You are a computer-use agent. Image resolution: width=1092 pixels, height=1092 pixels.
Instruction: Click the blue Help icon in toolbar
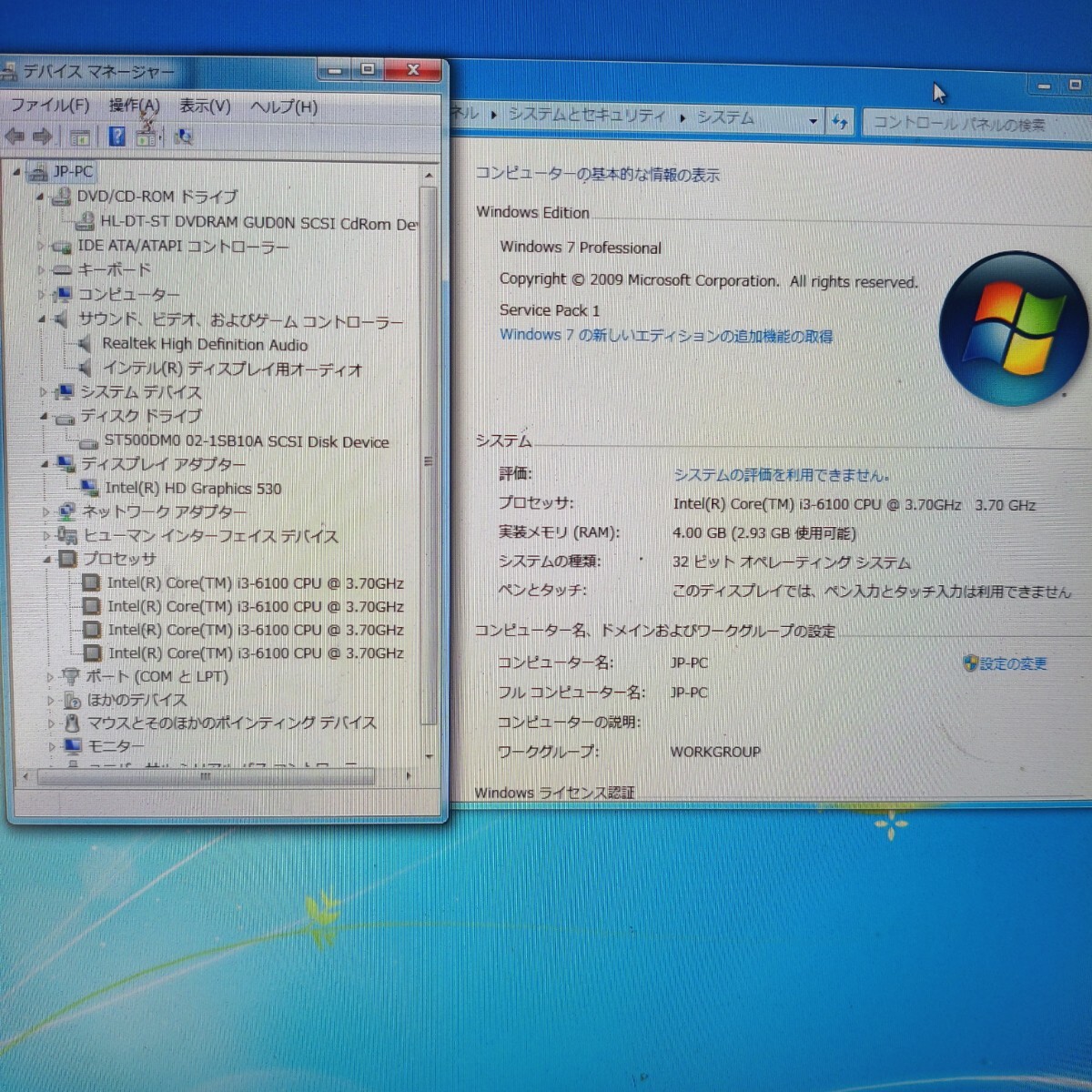tap(116, 136)
